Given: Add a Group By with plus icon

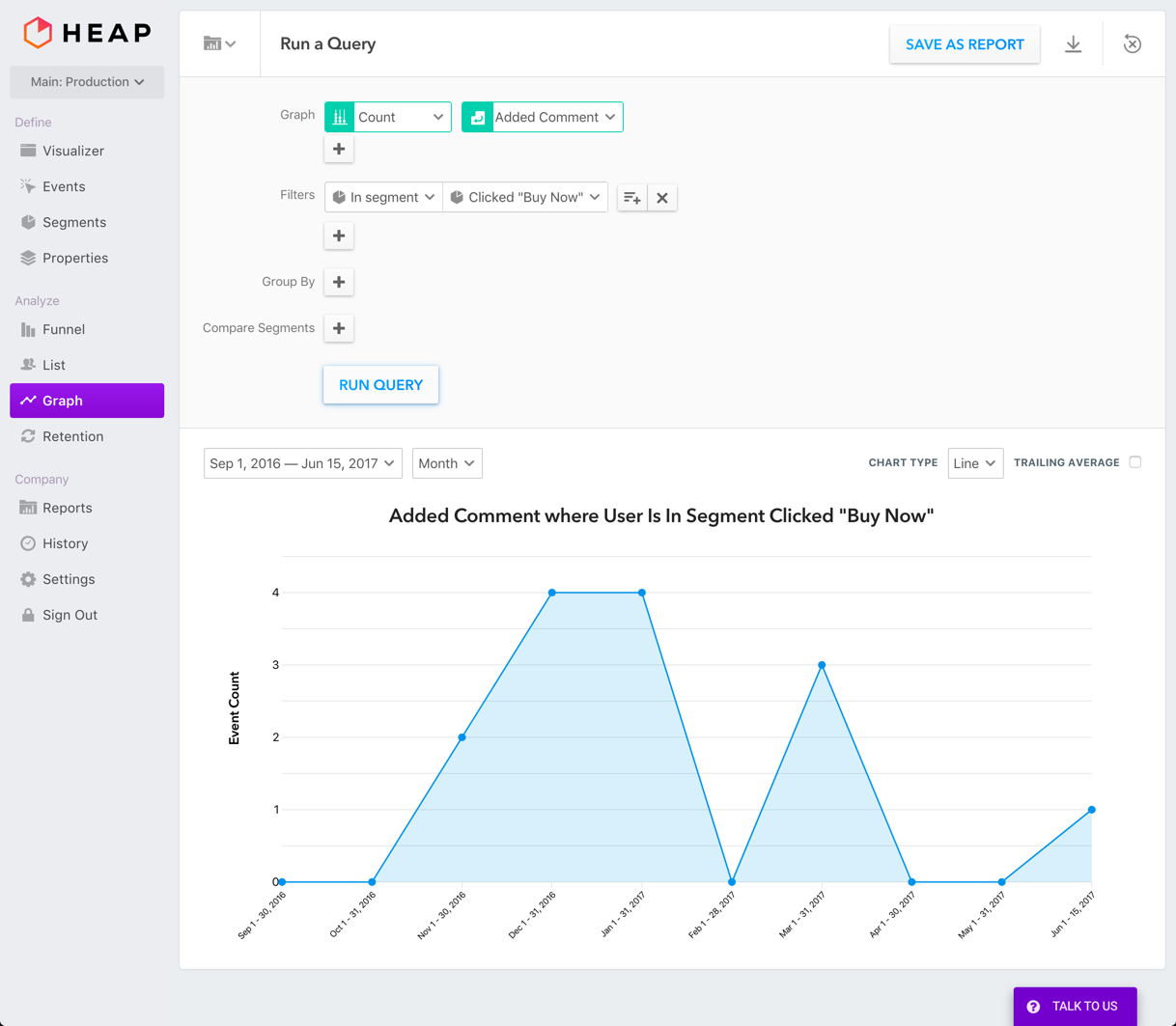Looking at the screenshot, I should click(339, 282).
